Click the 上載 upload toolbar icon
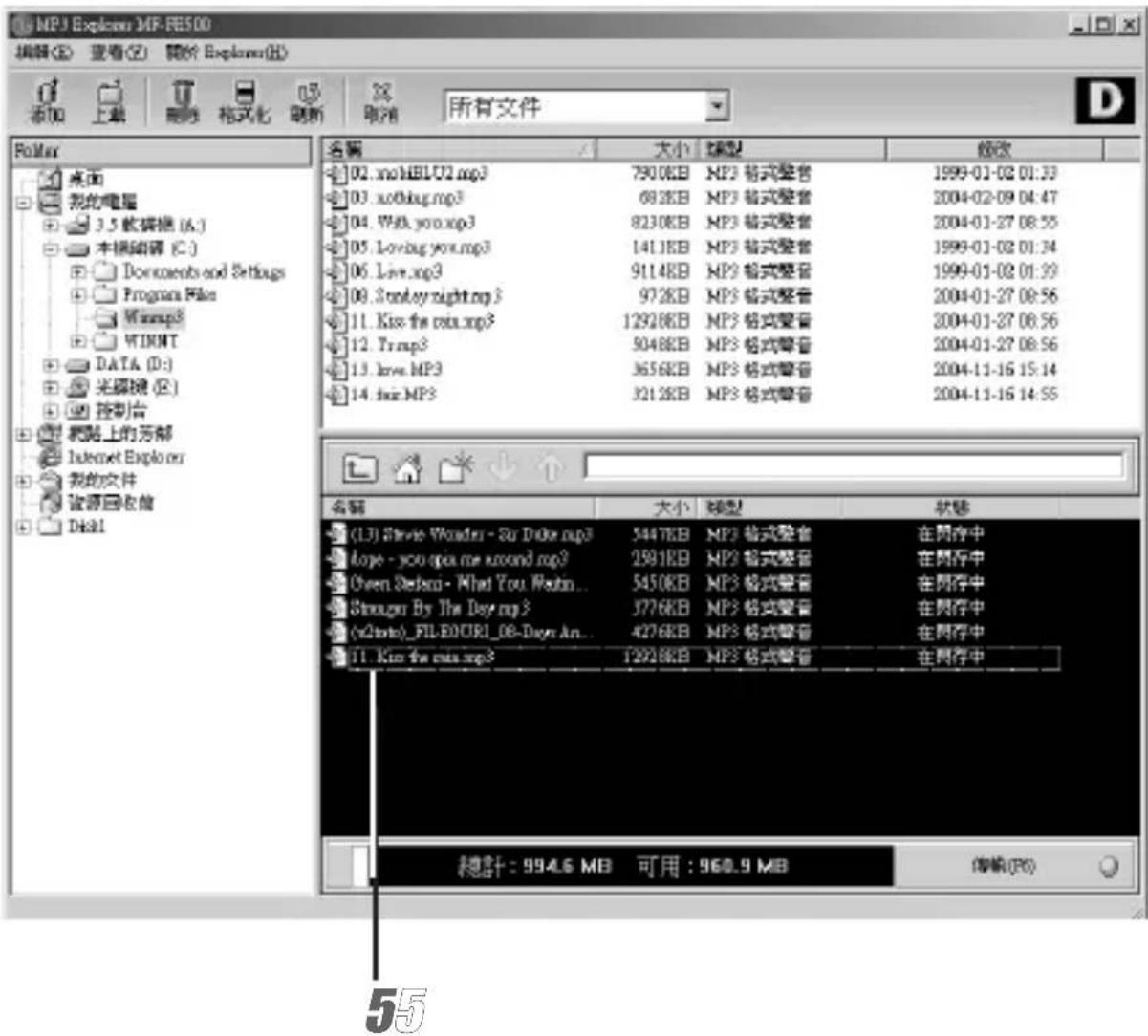The width and height of the screenshot is (1148, 1036). 110,100
